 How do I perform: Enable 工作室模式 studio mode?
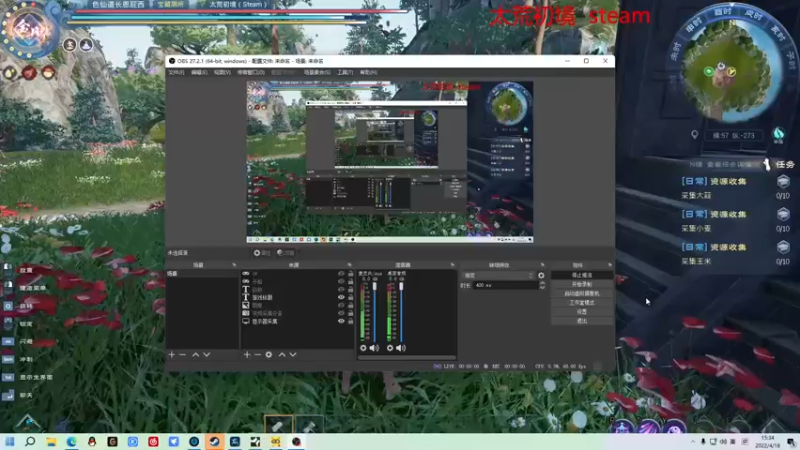coord(582,303)
